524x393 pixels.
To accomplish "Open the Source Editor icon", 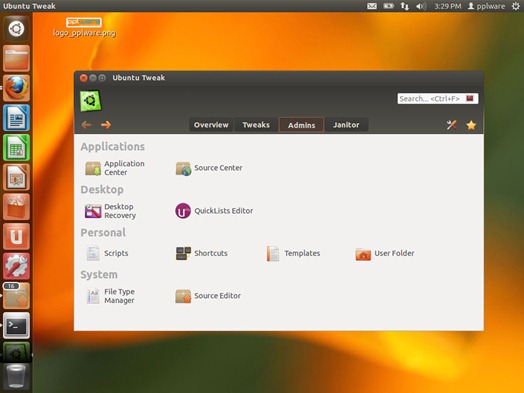I will coord(183,296).
